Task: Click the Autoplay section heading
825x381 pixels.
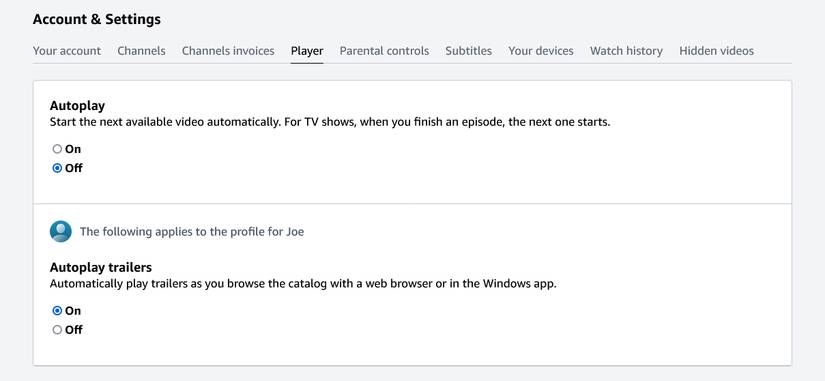Action: point(77,105)
